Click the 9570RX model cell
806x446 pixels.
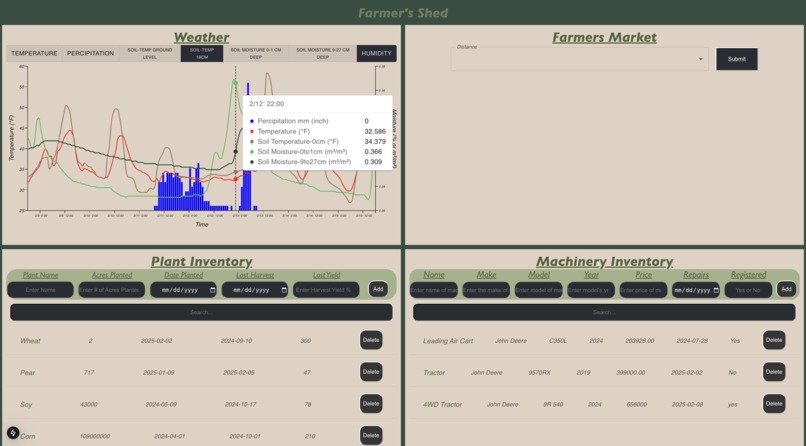coord(539,373)
